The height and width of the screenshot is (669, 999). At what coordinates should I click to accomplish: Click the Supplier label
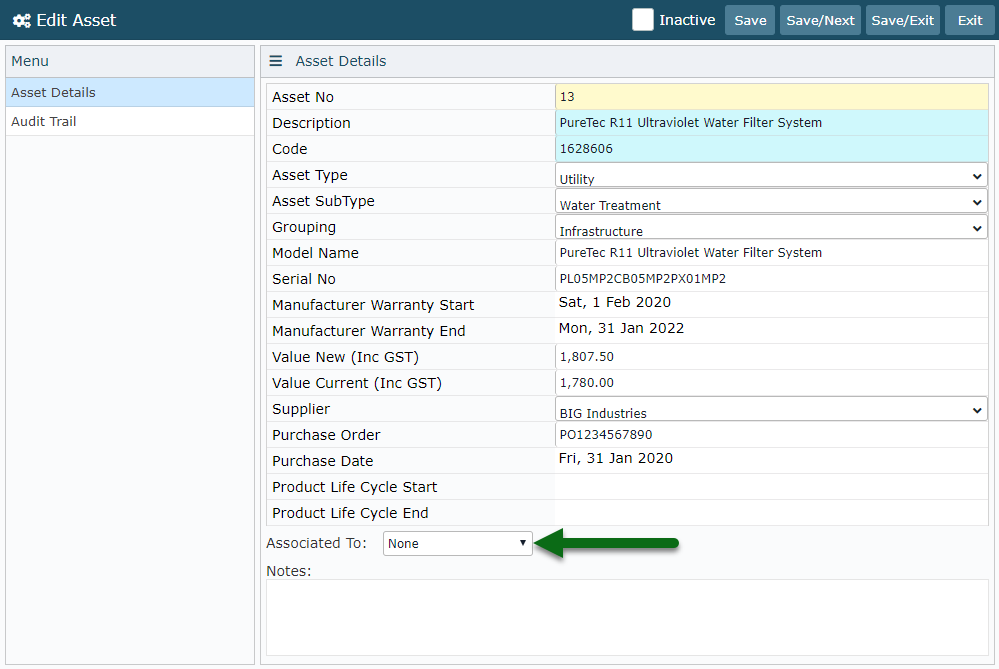(301, 409)
